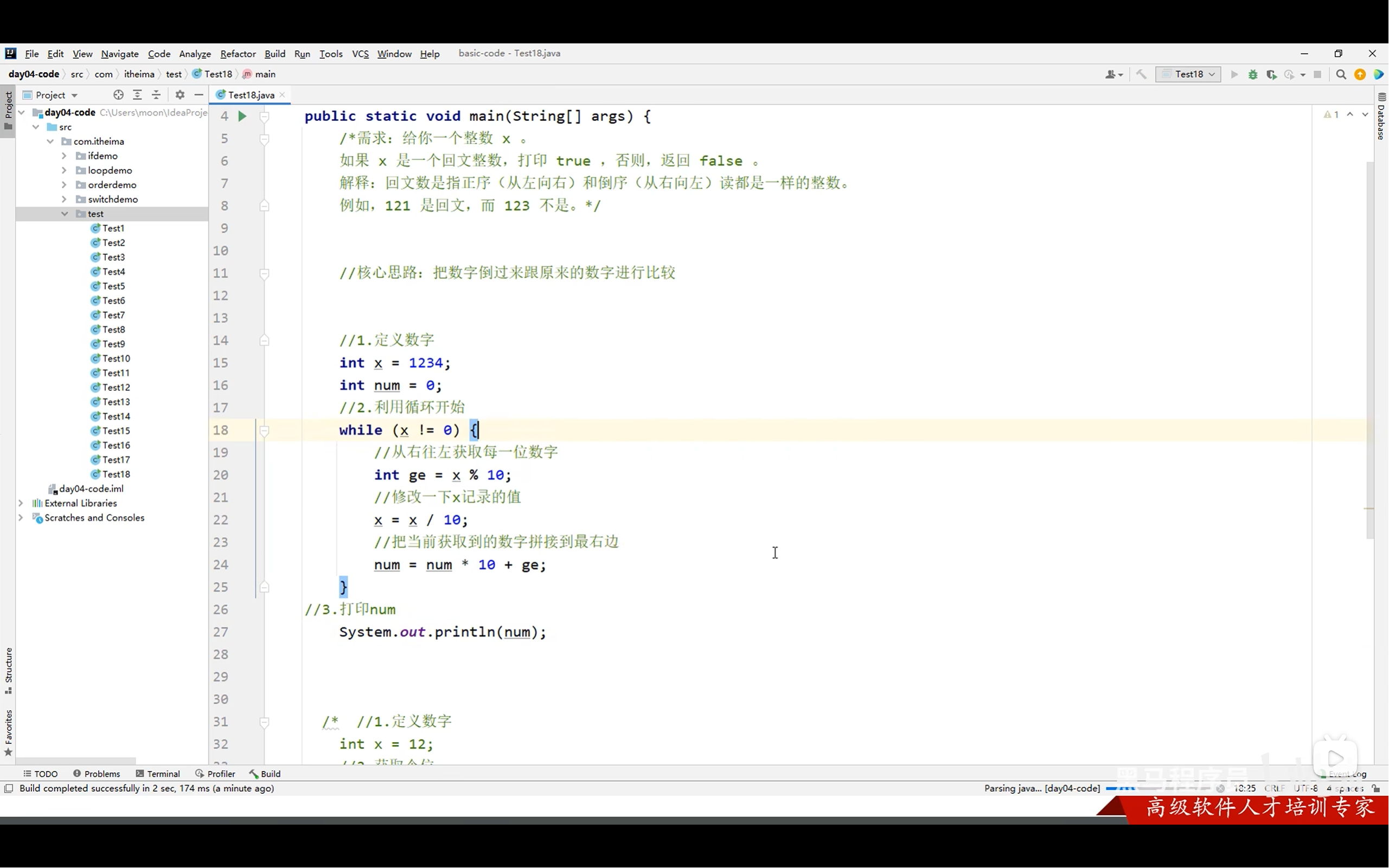The height and width of the screenshot is (868, 1389).
Task: Hide the Project panel with minus icon
Action: point(199,95)
